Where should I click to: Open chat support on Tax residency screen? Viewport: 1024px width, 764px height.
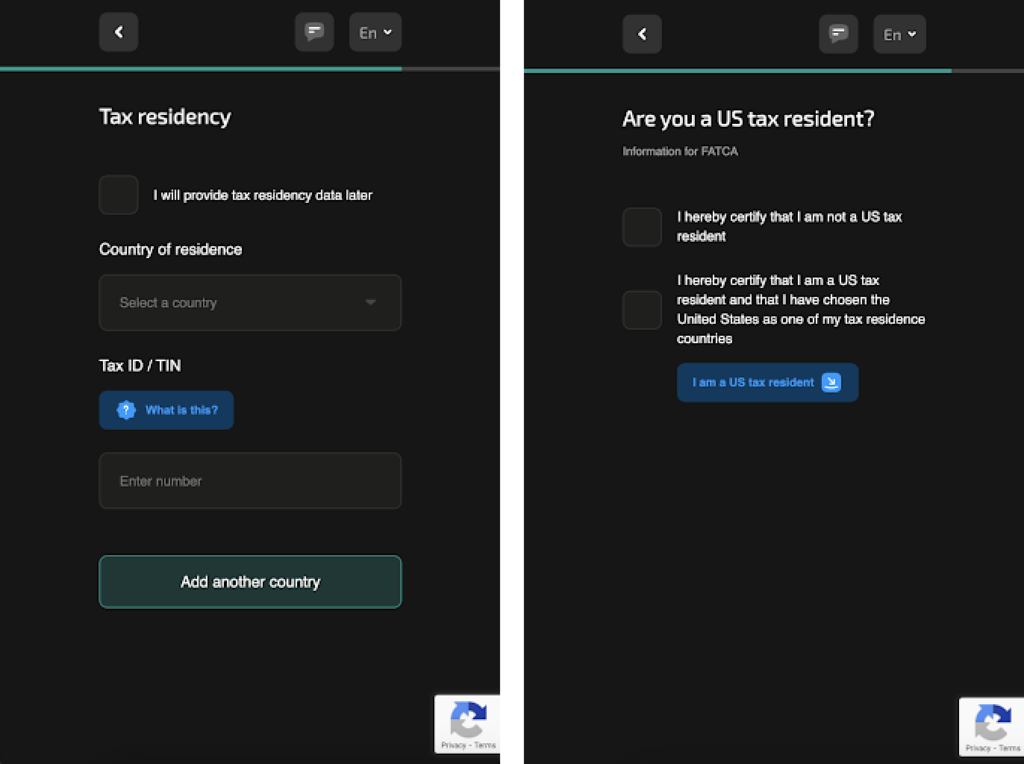(314, 32)
